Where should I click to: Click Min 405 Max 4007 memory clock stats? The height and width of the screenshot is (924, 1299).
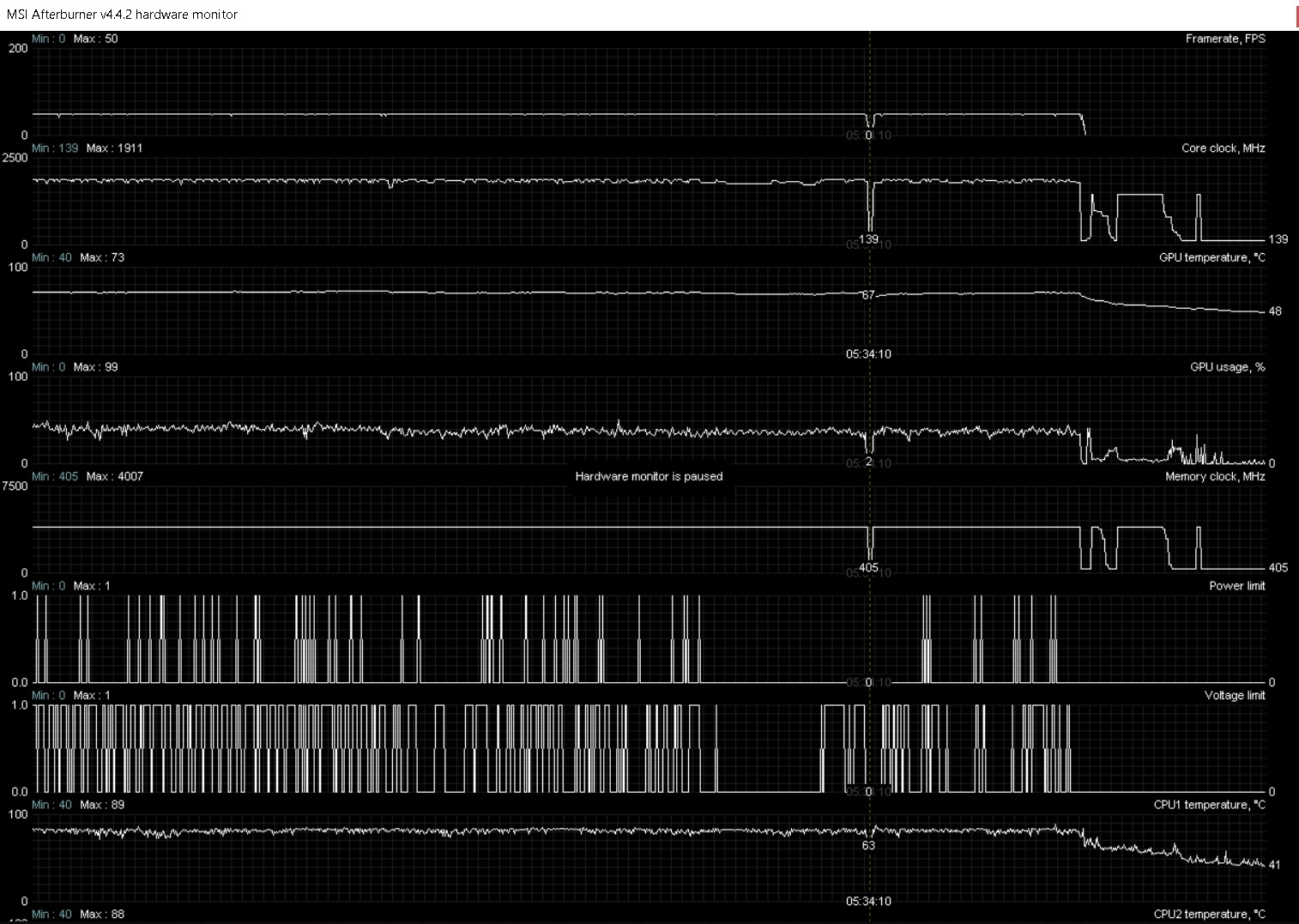click(x=88, y=476)
